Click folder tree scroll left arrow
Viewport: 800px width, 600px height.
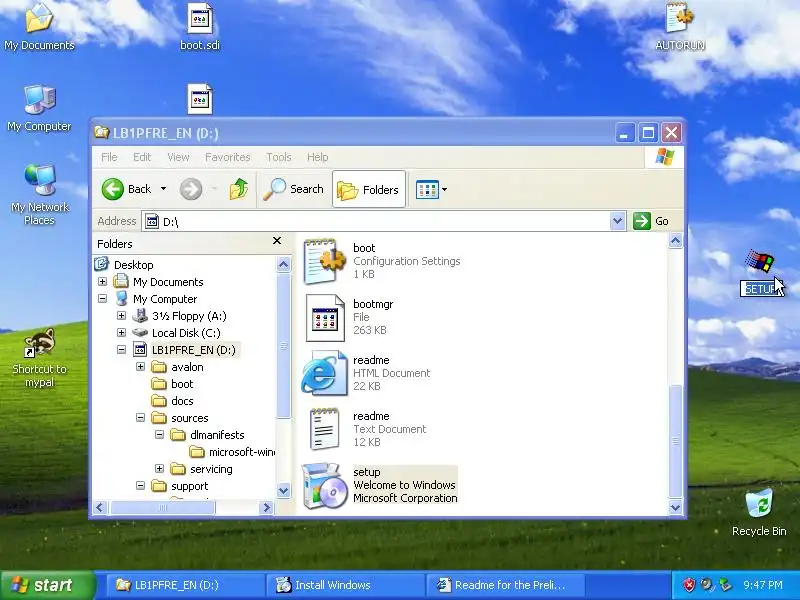point(100,507)
